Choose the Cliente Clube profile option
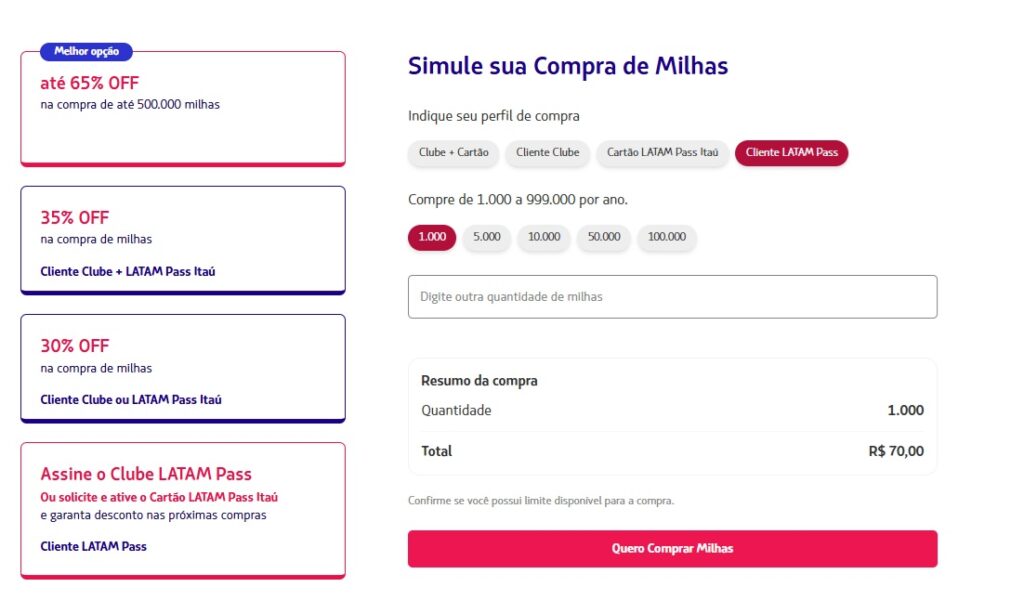Screen dimensions: 1024x600 pos(547,153)
